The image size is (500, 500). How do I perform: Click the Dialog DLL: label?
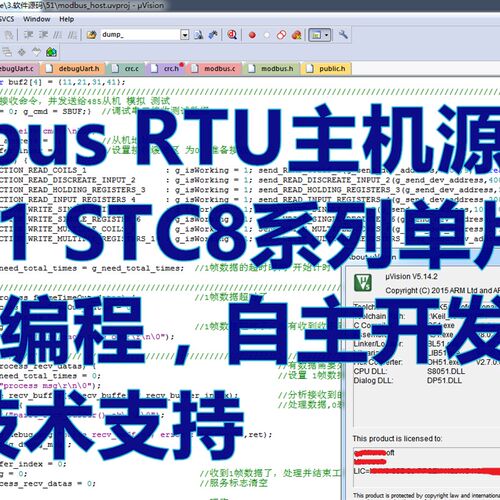(373, 381)
